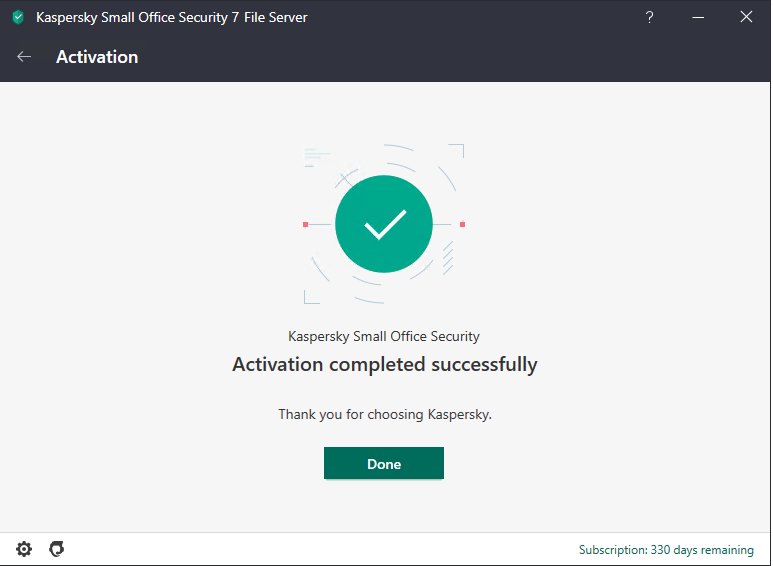Click the 'Kaspersky Small Office Security' label above the heading
773x566 pixels.
(384, 336)
